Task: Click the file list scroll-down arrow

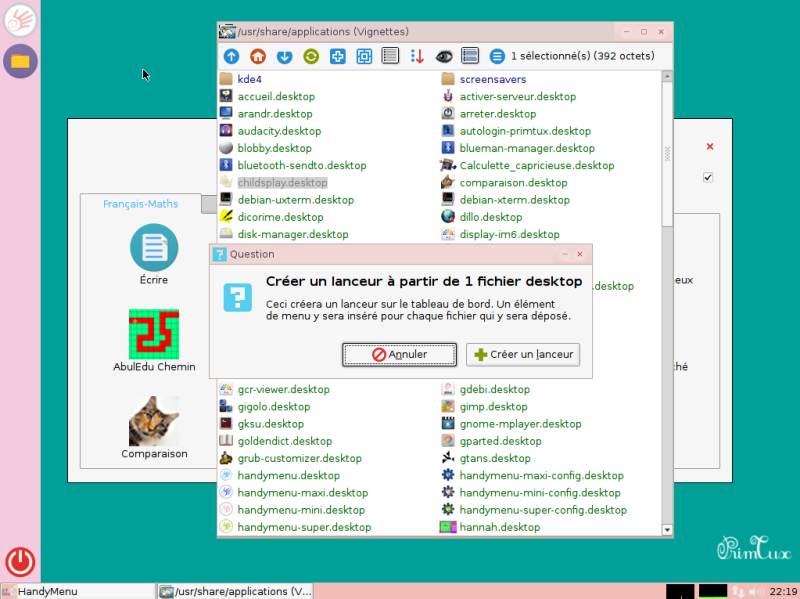Action: 667,530
